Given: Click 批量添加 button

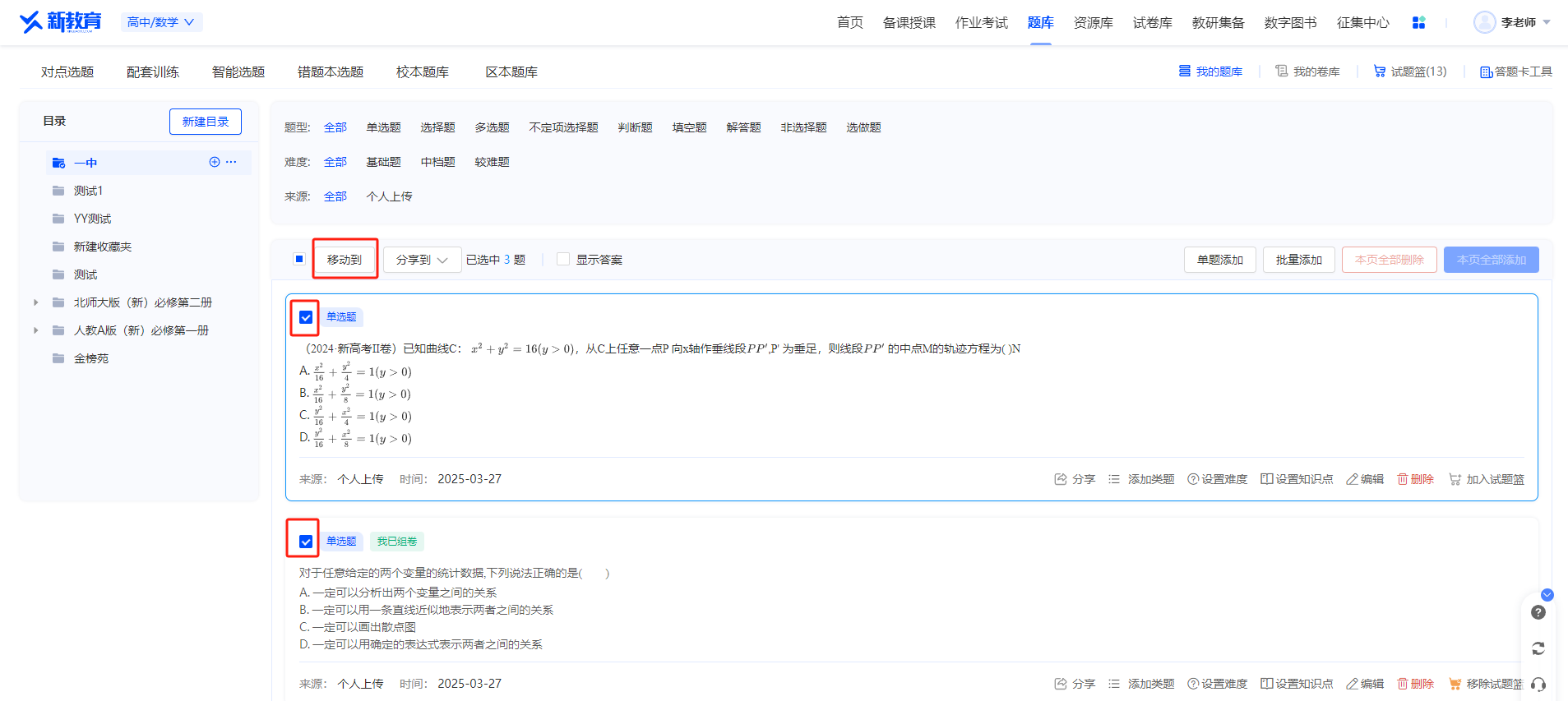Looking at the screenshot, I should click(x=1299, y=260).
